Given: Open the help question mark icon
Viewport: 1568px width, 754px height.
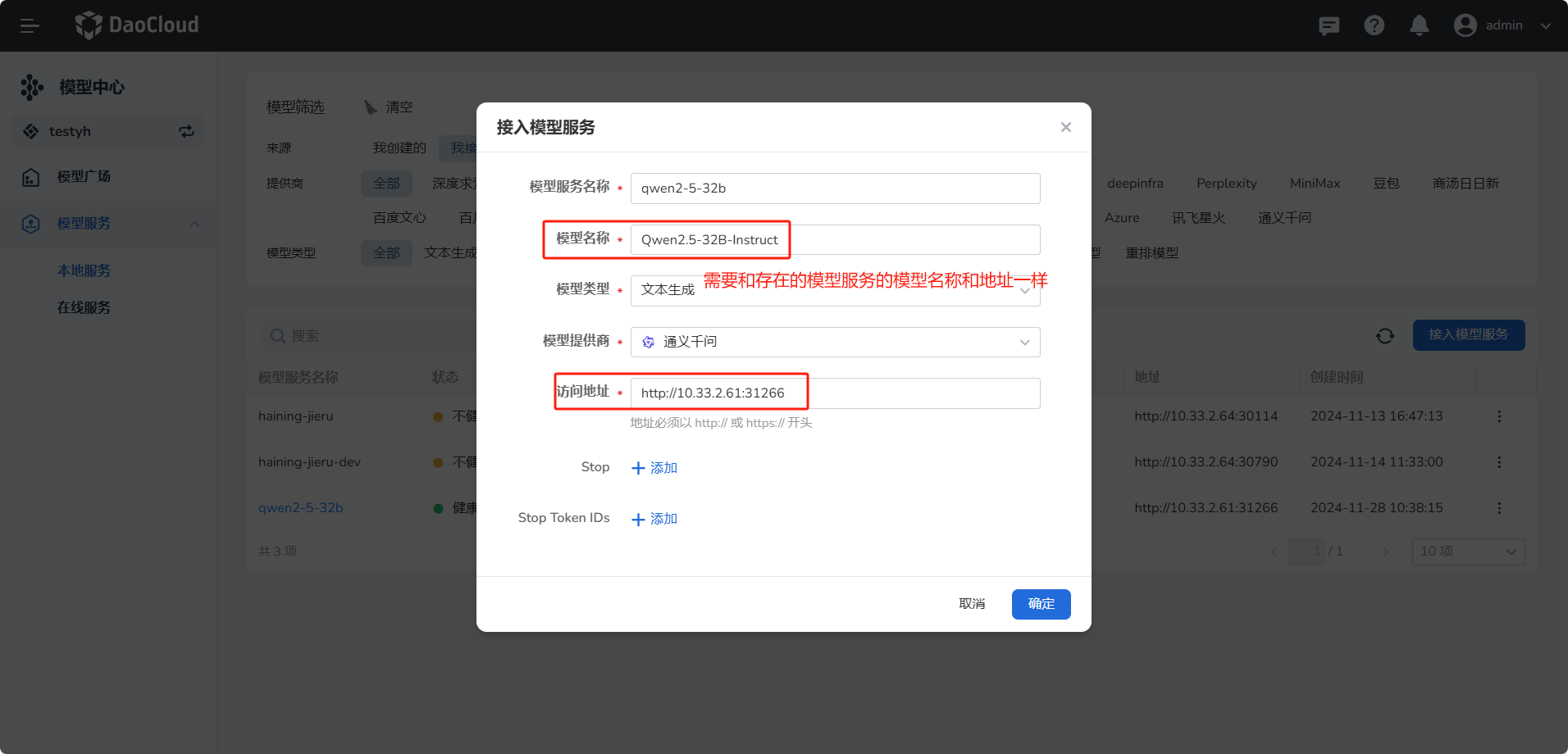Looking at the screenshot, I should pos(1374,25).
